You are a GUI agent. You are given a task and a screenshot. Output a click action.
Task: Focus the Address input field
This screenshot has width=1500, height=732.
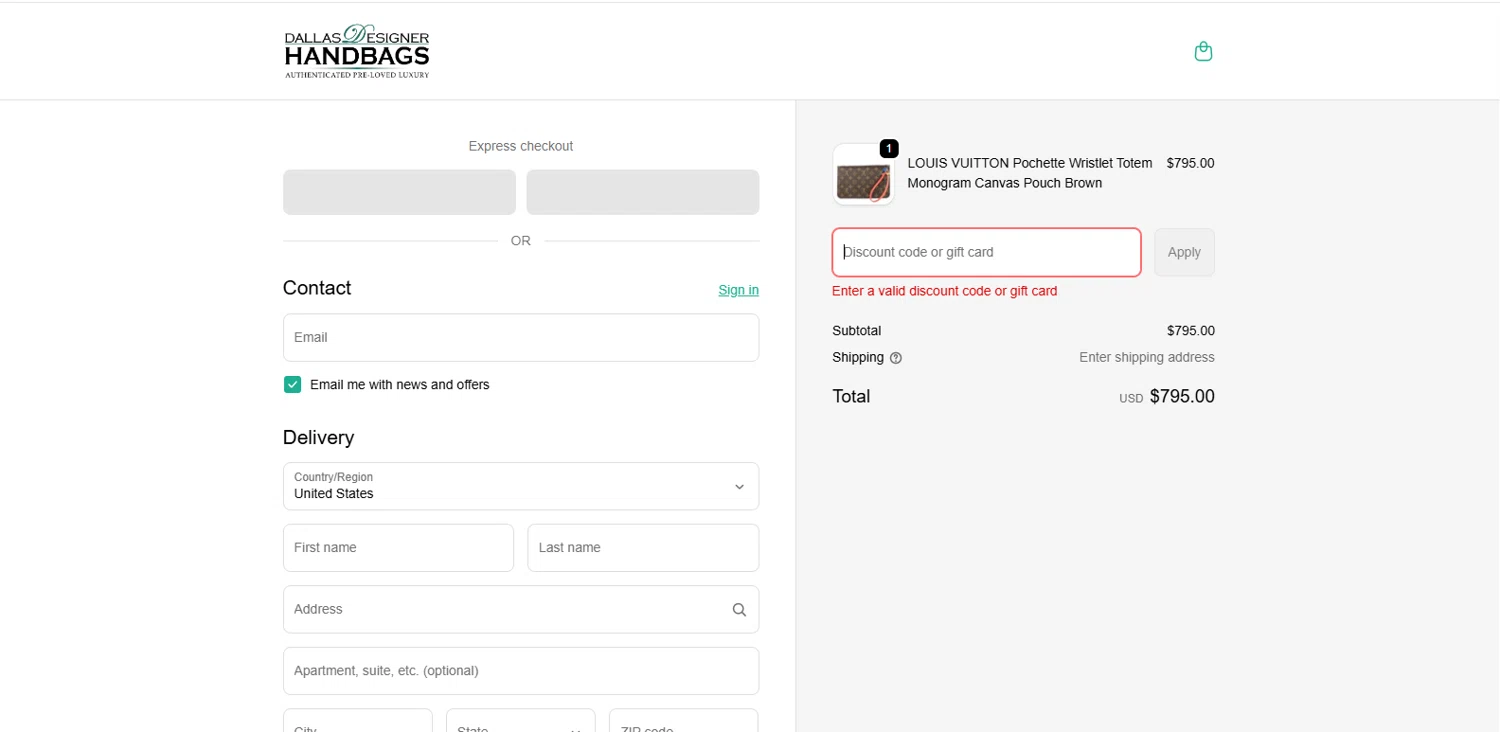521,609
